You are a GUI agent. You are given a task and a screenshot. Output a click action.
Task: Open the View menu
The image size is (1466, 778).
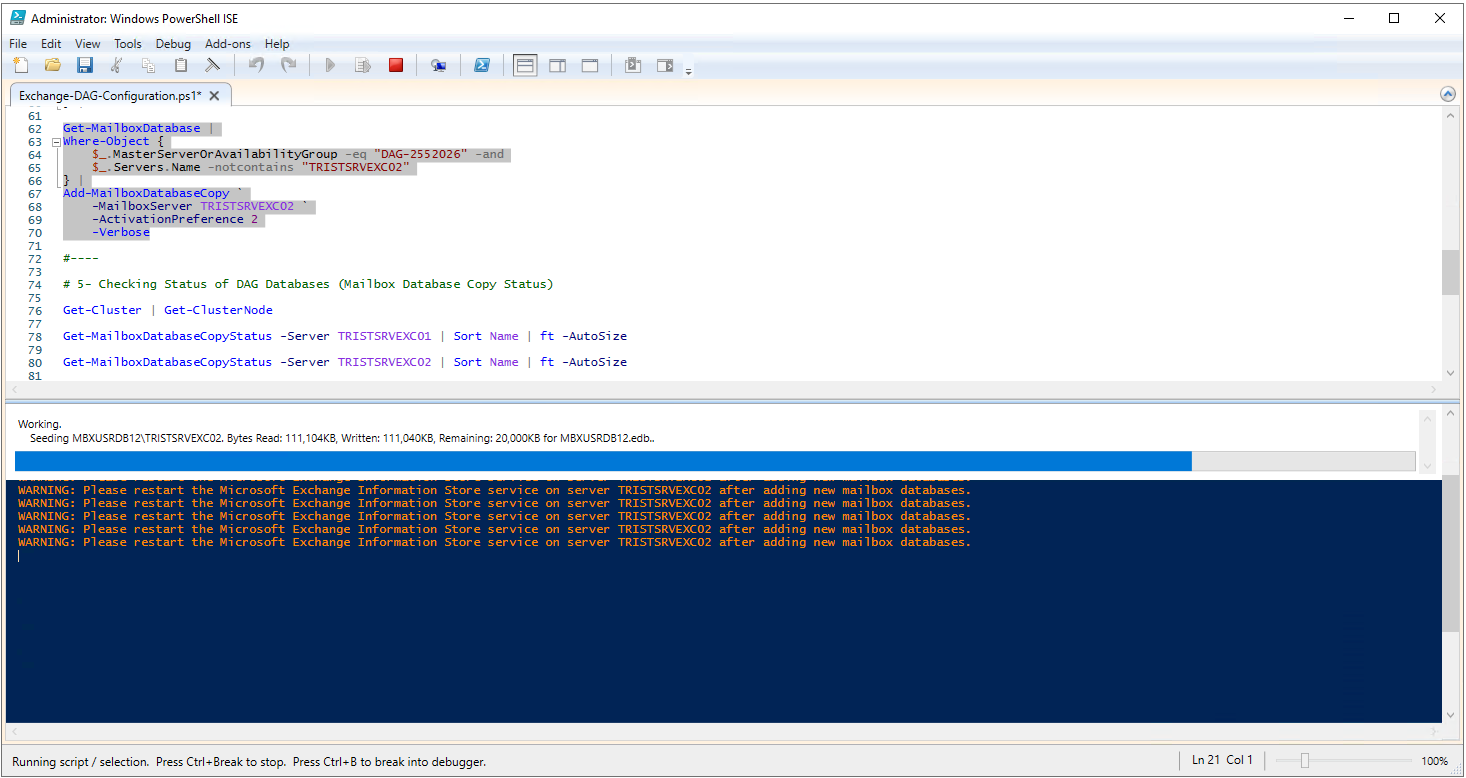coord(88,44)
